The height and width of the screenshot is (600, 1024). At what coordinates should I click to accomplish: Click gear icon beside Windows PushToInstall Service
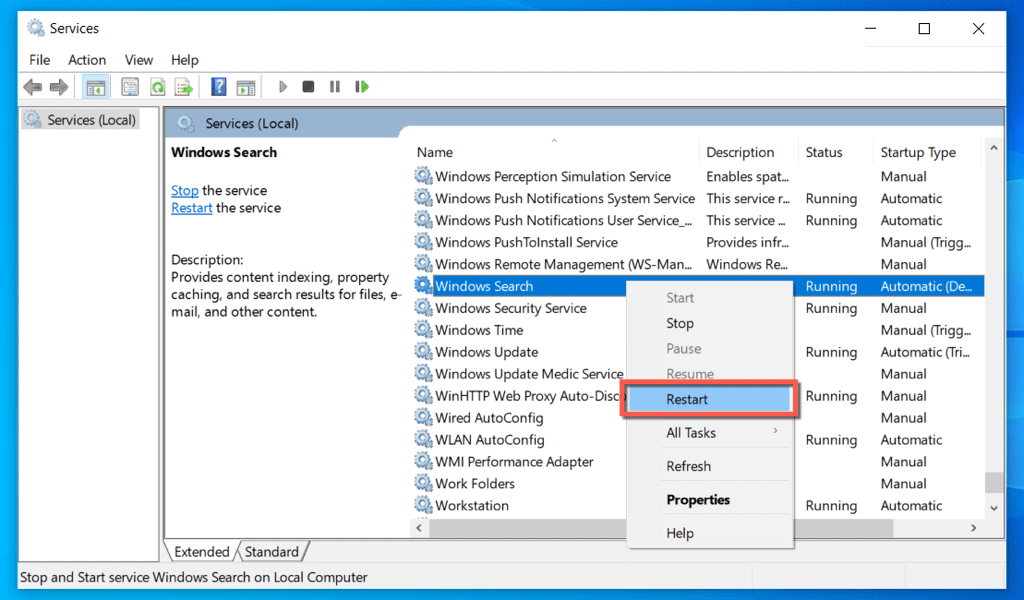click(423, 242)
